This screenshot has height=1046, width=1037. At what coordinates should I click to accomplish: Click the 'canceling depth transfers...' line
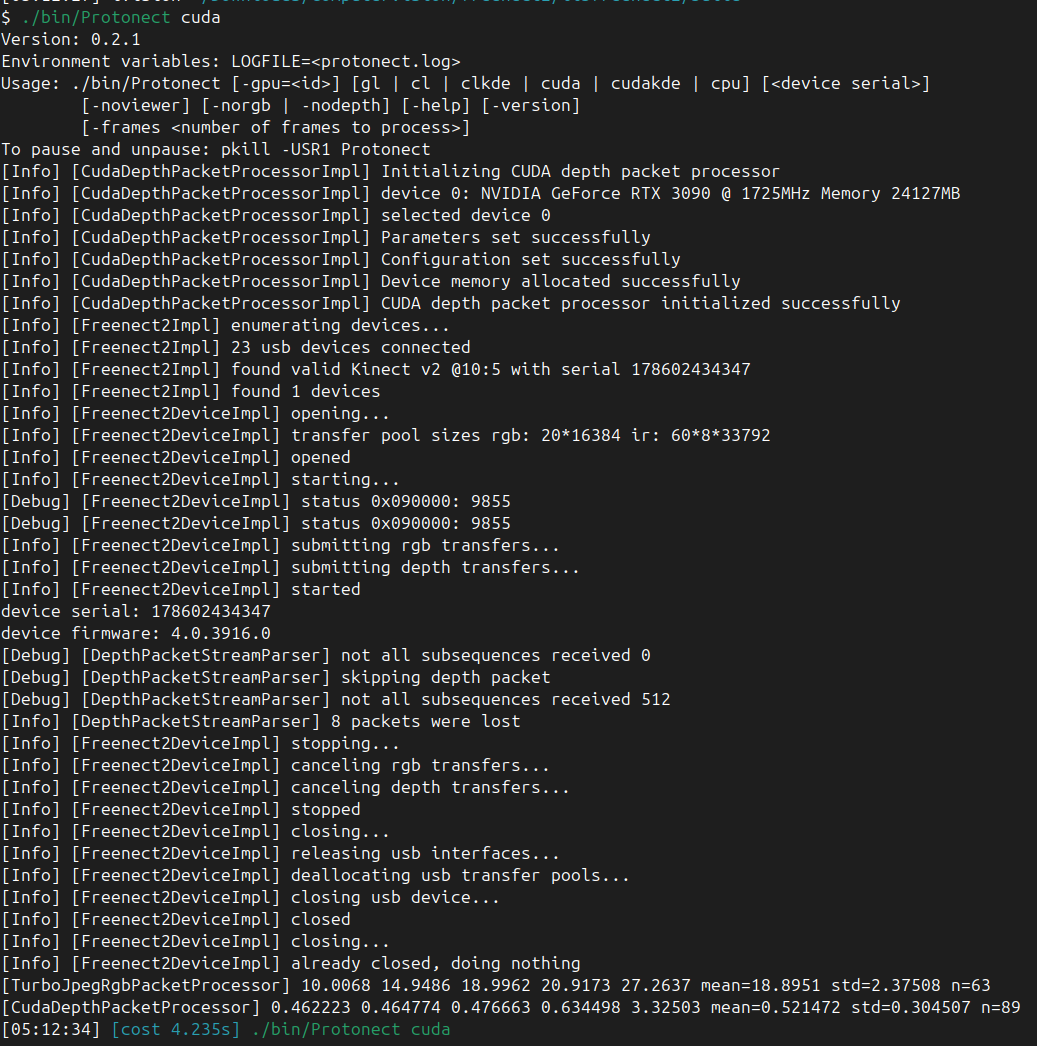click(285, 788)
